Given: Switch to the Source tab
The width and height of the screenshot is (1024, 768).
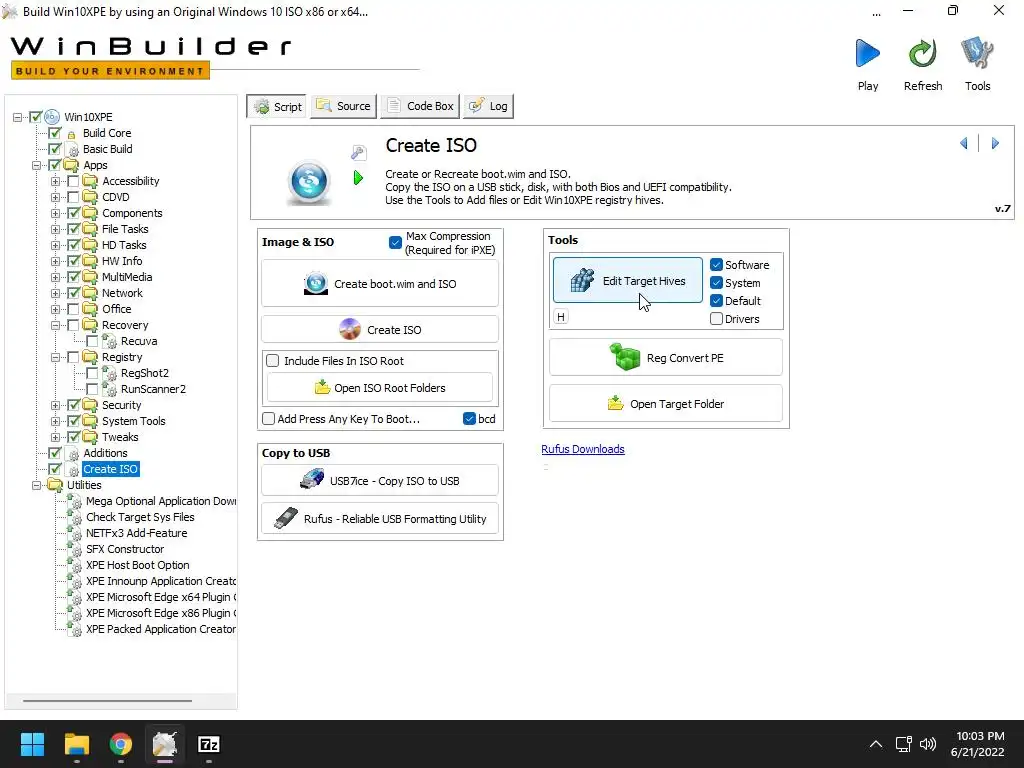Looking at the screenshot, I should [x=344, y=106].
